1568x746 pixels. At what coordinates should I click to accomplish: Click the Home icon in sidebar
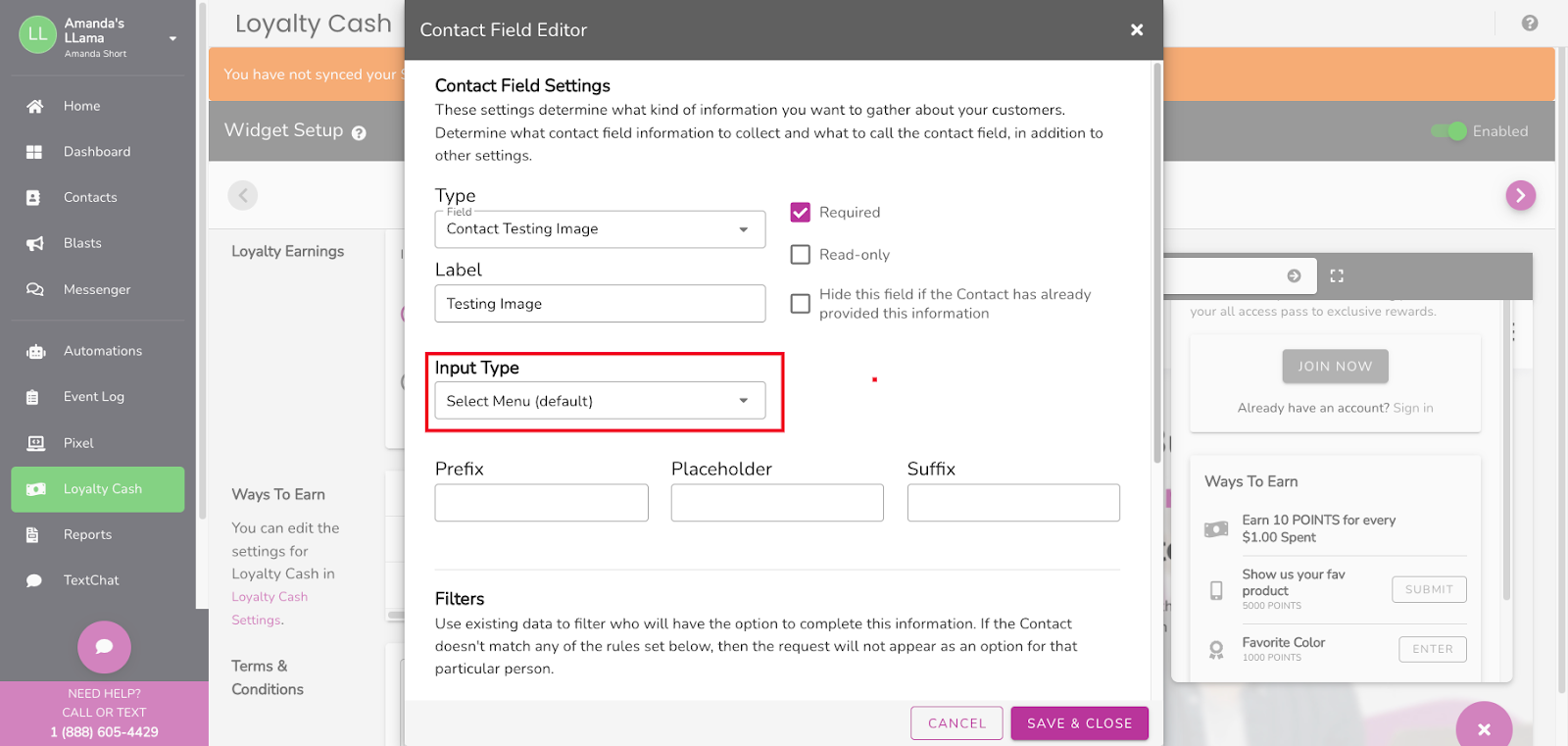[34, 106]
